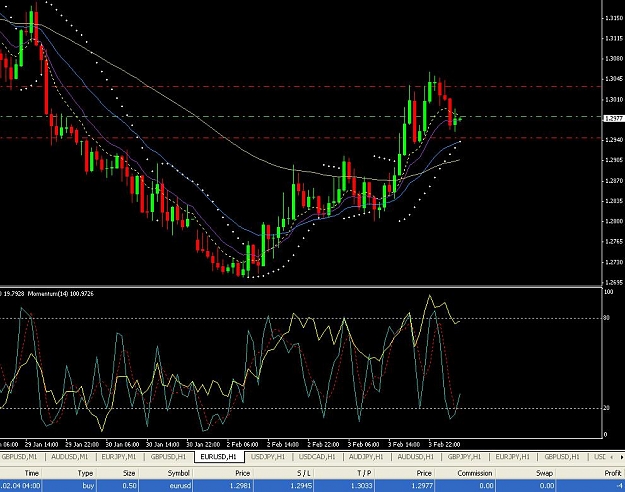Click the 1.2695 price axis label
The image size is (625, 492).
614,282
